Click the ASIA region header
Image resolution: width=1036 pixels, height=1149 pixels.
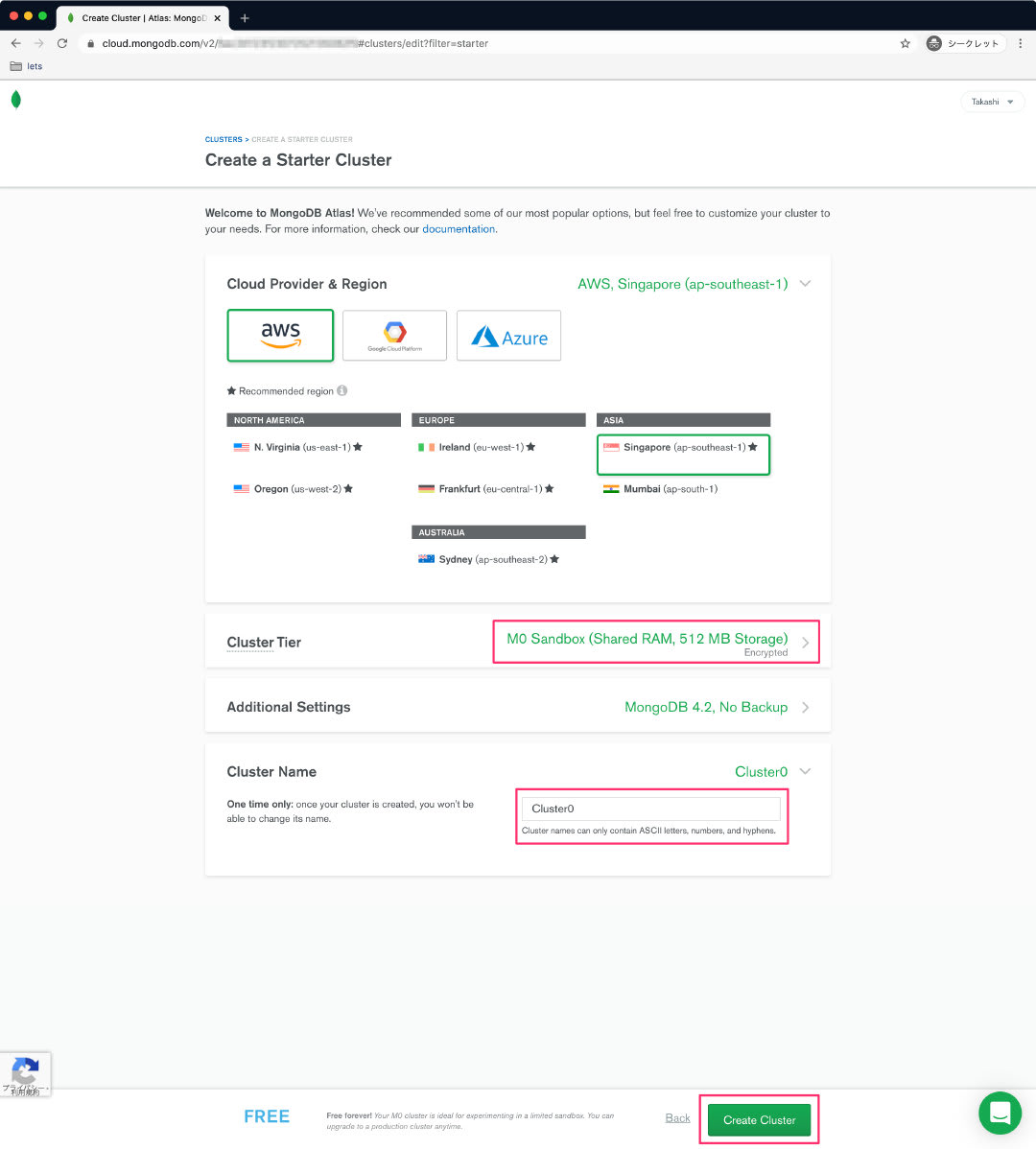tap(684, 420)
